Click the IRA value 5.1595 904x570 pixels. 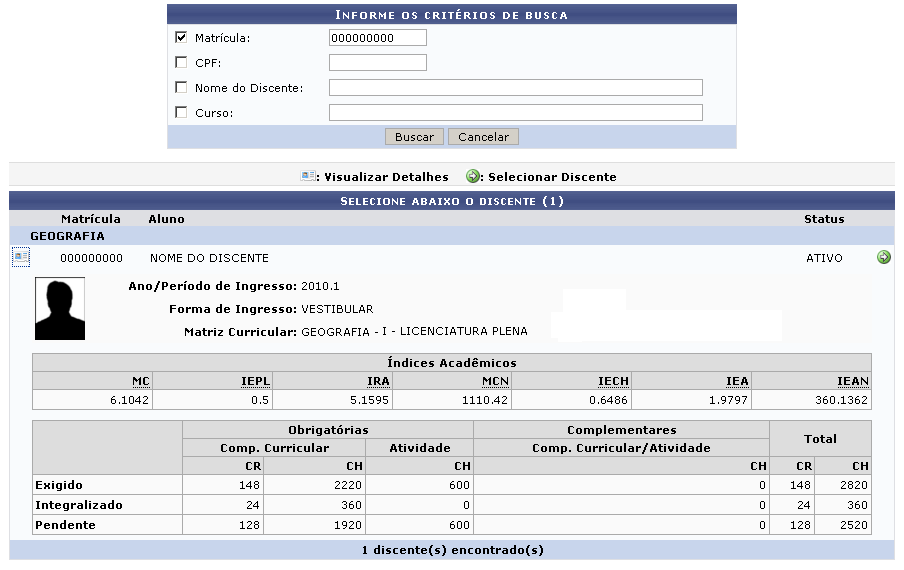[x=369, y=400]
